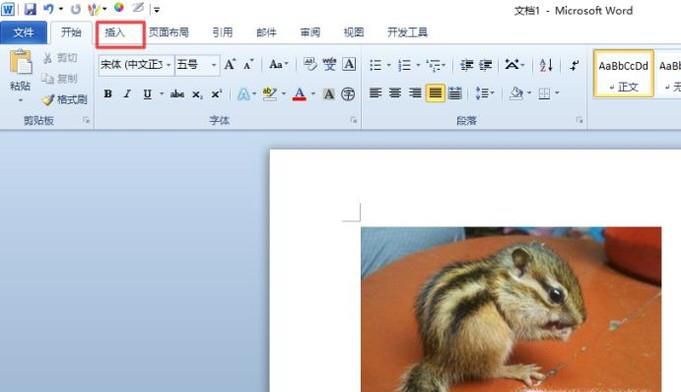Screen dimensions: 681x392
Task: Click Sort (A-Z) icon
Action: pos(546,65)
